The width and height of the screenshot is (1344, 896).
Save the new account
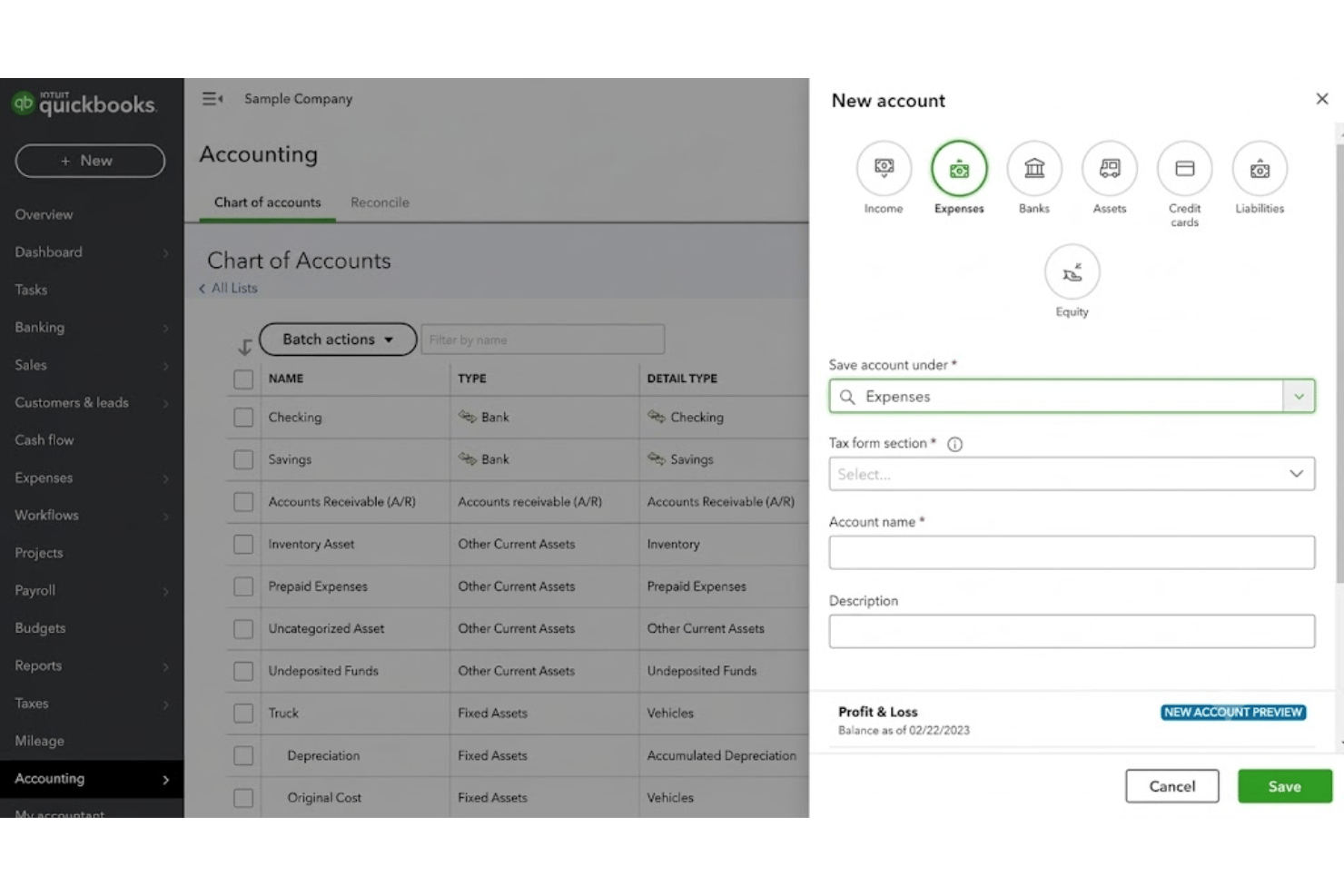pos(1285,786)
